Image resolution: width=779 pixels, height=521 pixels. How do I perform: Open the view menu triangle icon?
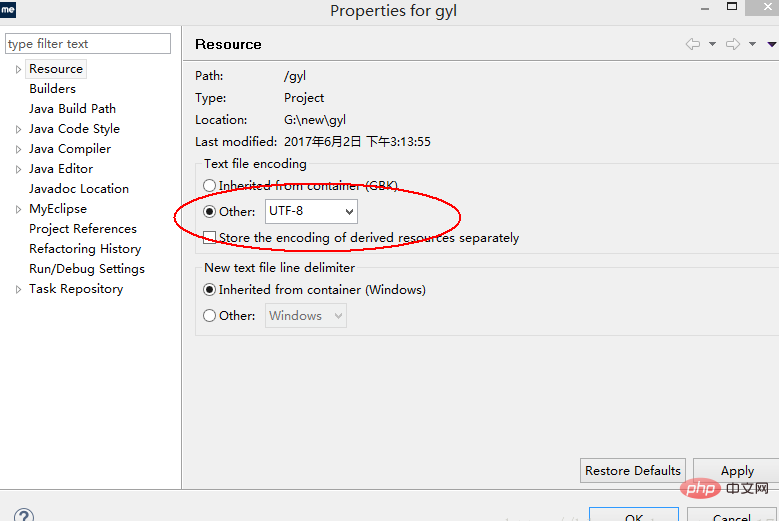[772, 45]
